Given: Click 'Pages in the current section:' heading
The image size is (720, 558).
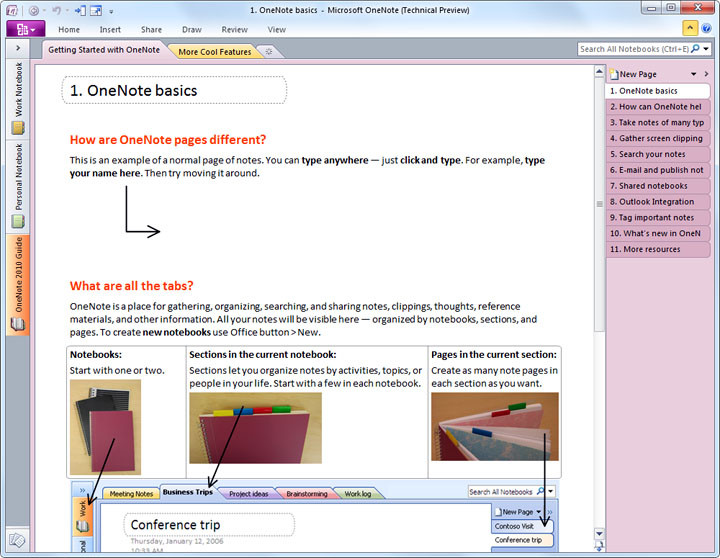Looking at the screenshot, I should 494,355.
